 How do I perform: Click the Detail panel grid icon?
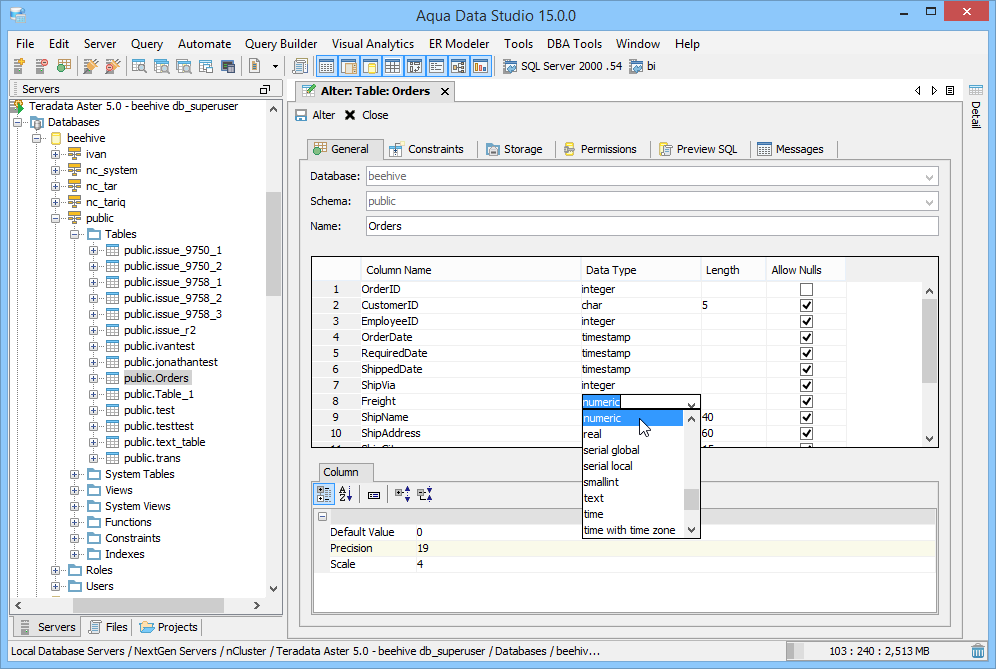(x=976, y=90)
